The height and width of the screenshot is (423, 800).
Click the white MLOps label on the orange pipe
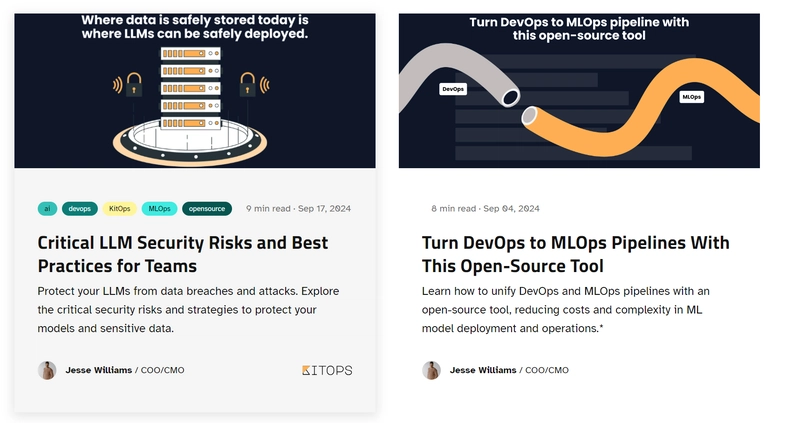coord(691,97)
